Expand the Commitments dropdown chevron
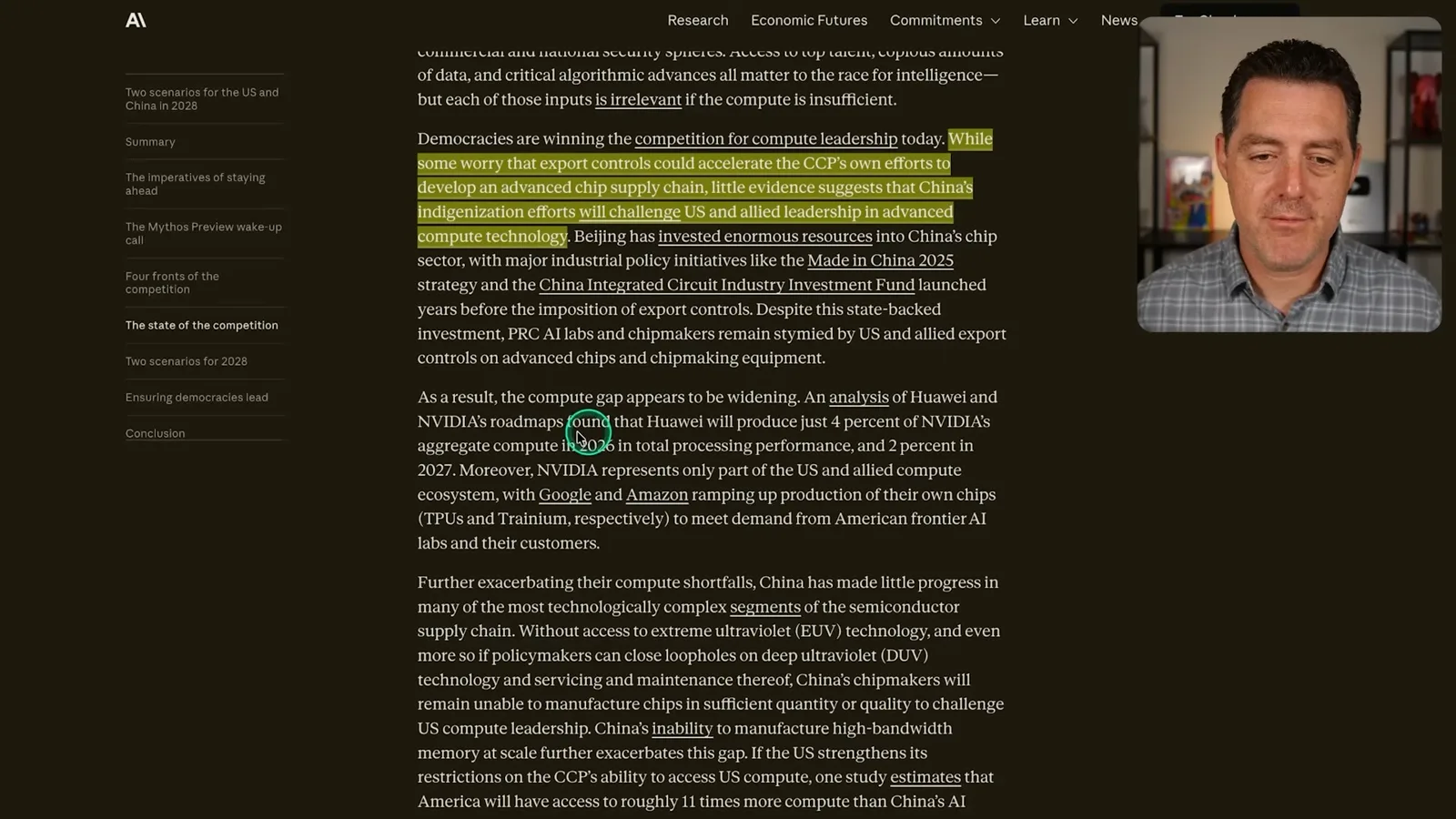 pyautogui.click(x=996, y=21)
